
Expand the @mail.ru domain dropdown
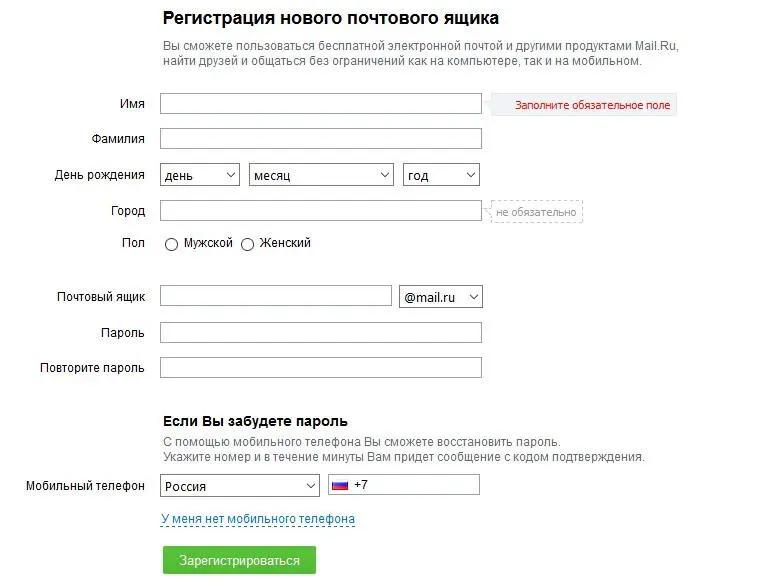pos(441,297)
